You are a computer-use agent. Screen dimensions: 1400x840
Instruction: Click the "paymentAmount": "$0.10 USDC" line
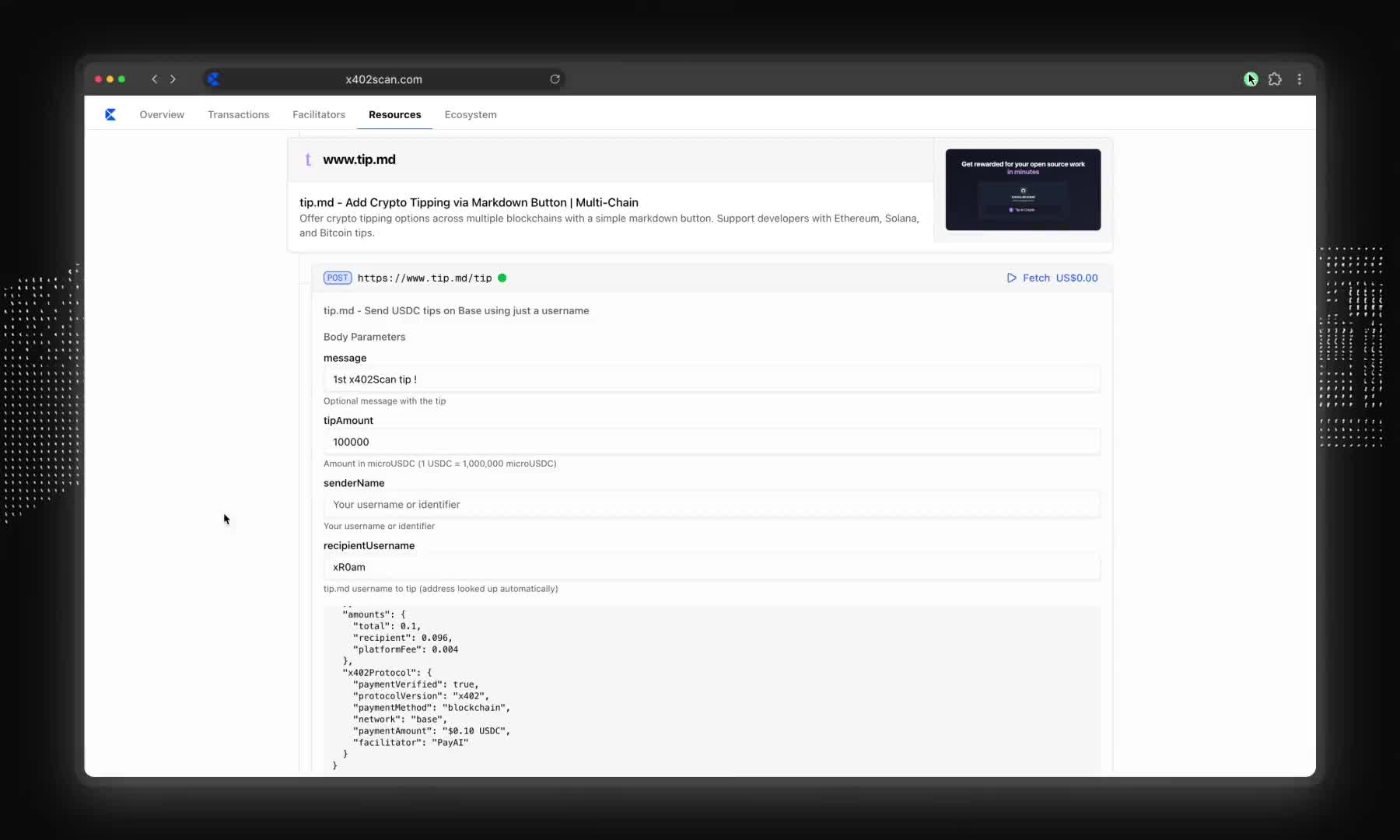click(x=432, y=731)
